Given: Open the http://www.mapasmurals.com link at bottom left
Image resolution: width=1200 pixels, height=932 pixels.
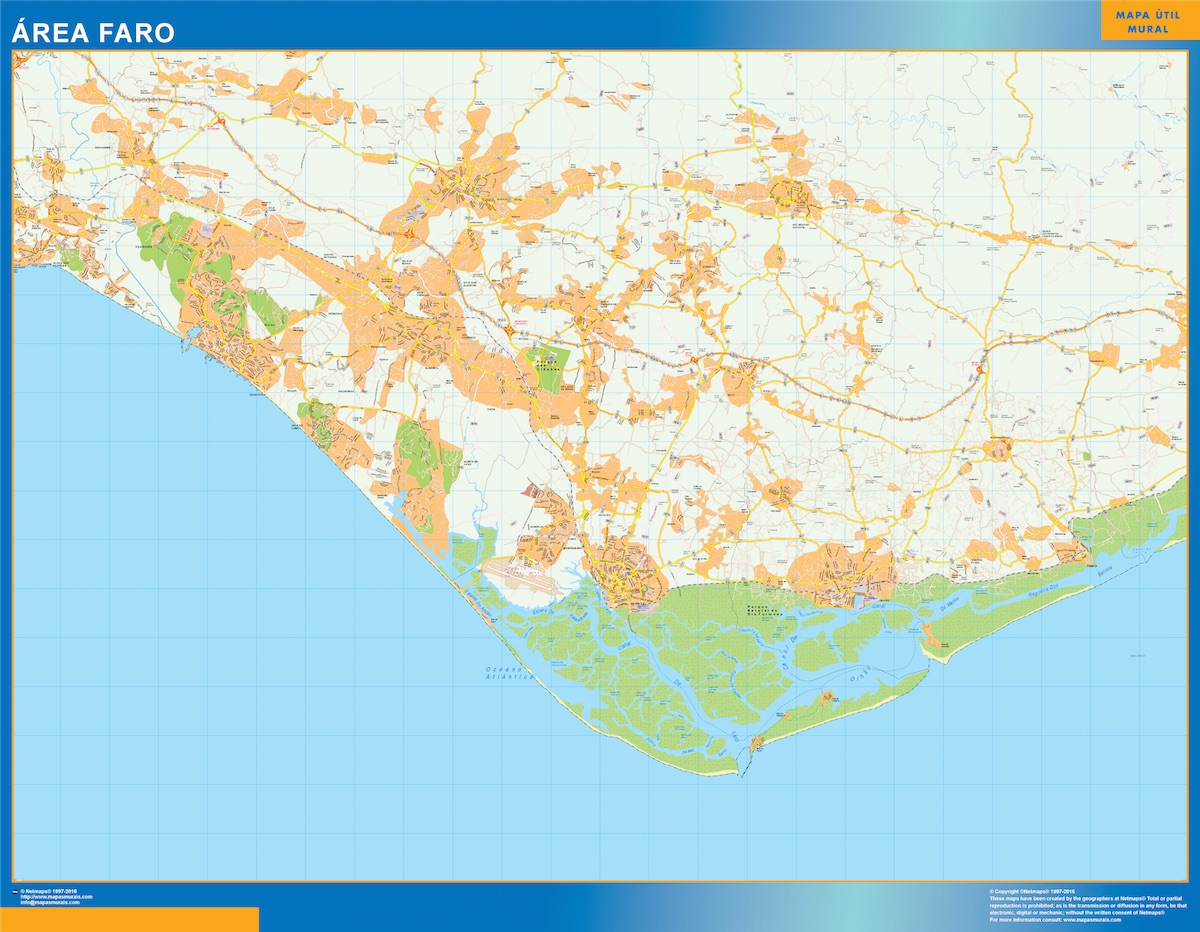Looking at the screenshot, I should tap(55, 897).
